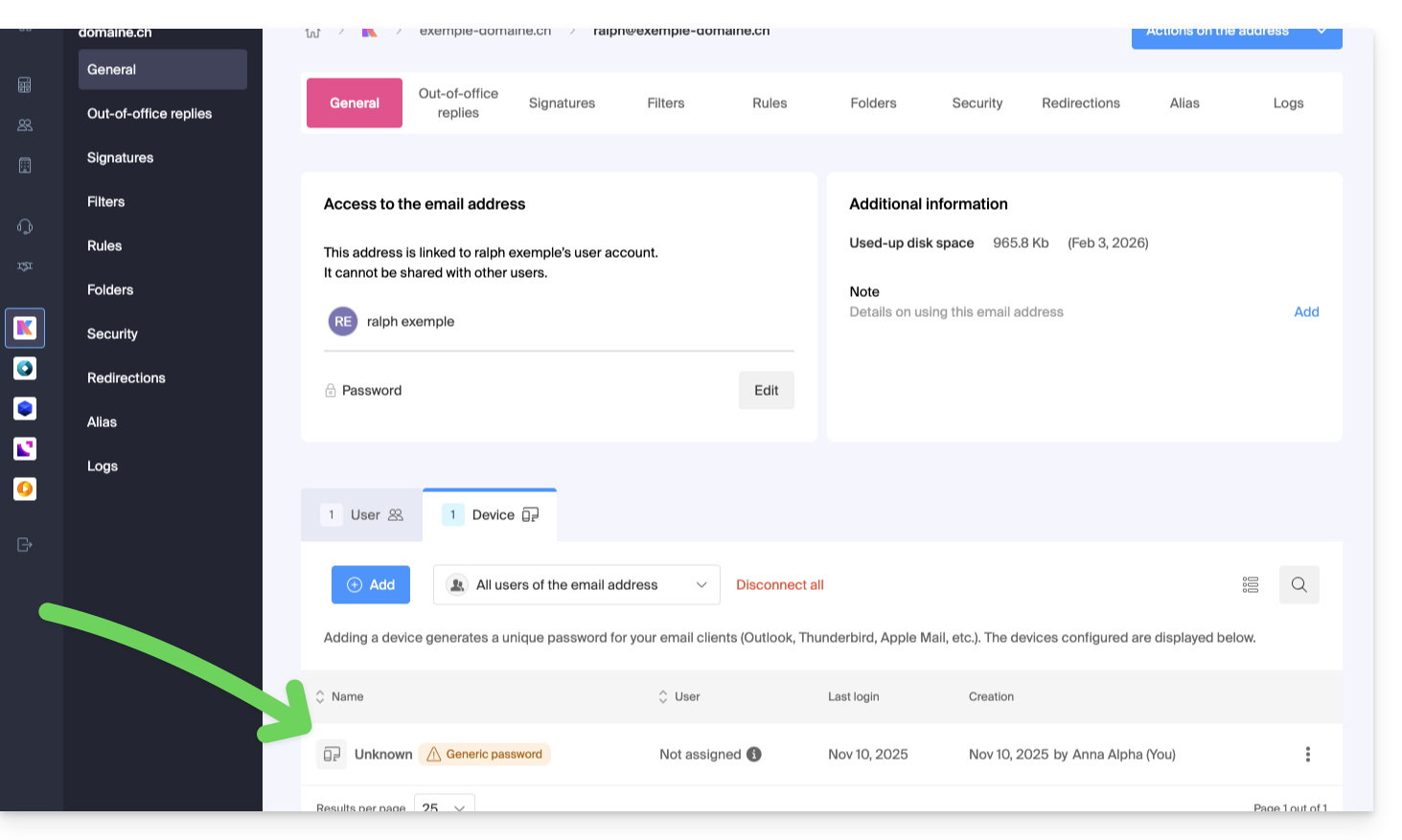This screenshot has height=840, width=1402.
Task: Click the handshake partner icon in sidebar
Action: pyautogui.click(x=25, y=266)
